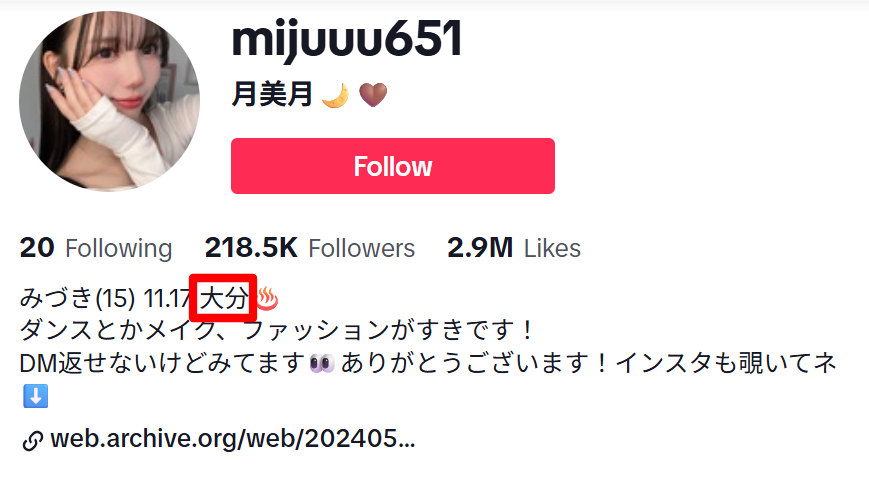The height and width of the screenshot is (480, 869).
Task: Click the Followers label text
Action: 361,248
